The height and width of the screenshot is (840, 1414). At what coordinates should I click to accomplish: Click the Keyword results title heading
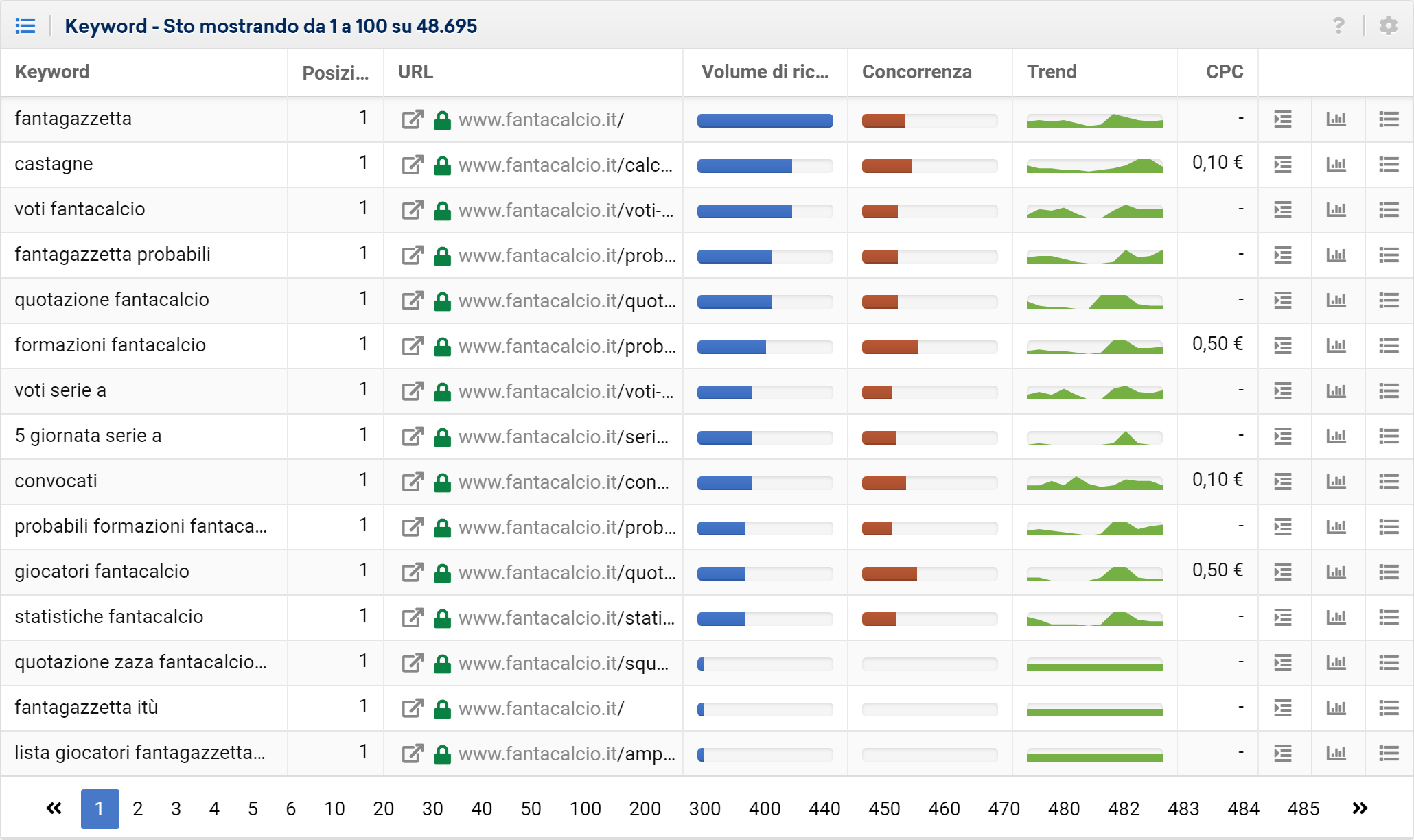tap(270, 26)
